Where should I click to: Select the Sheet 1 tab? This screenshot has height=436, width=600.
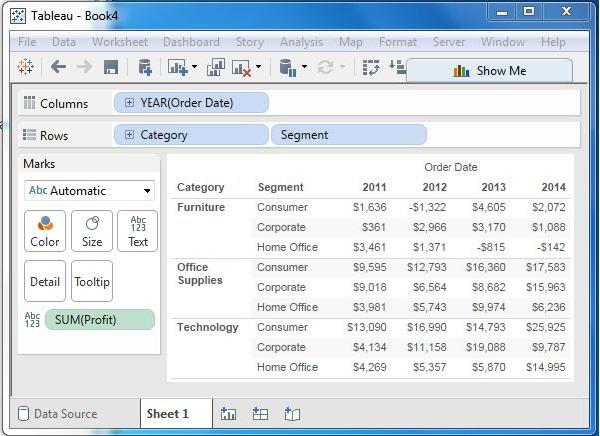pos(176,413)
